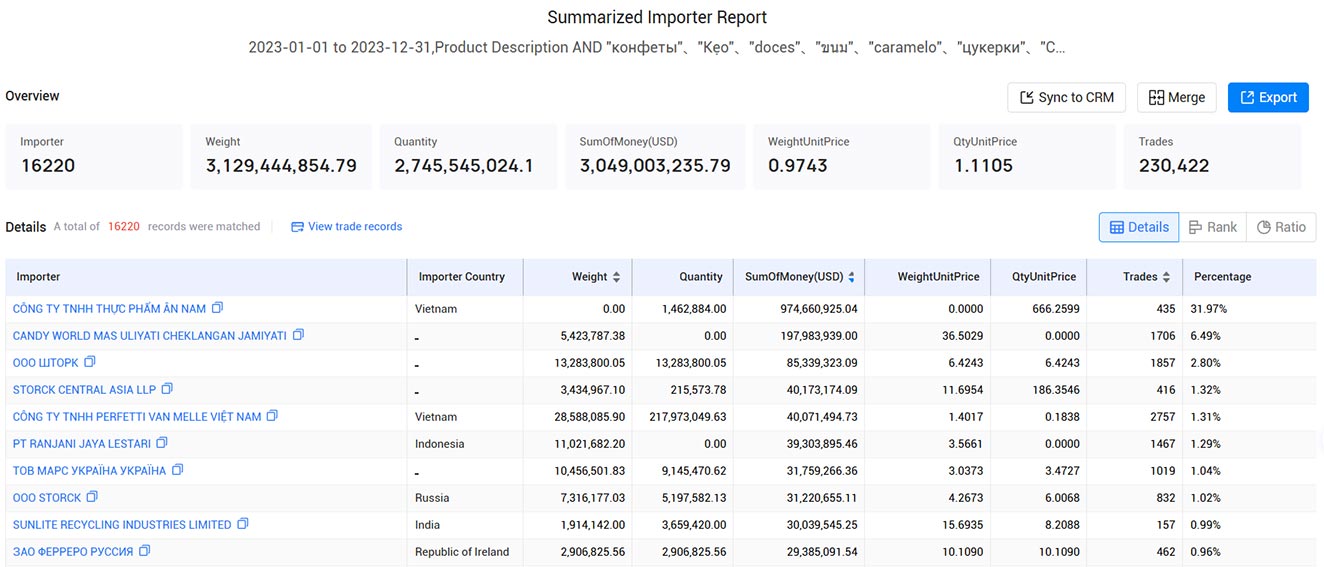The width and height of the screenshot is (1324, 567).
Task: Select the Weight overview card
Action: click(x=281, y=156)
